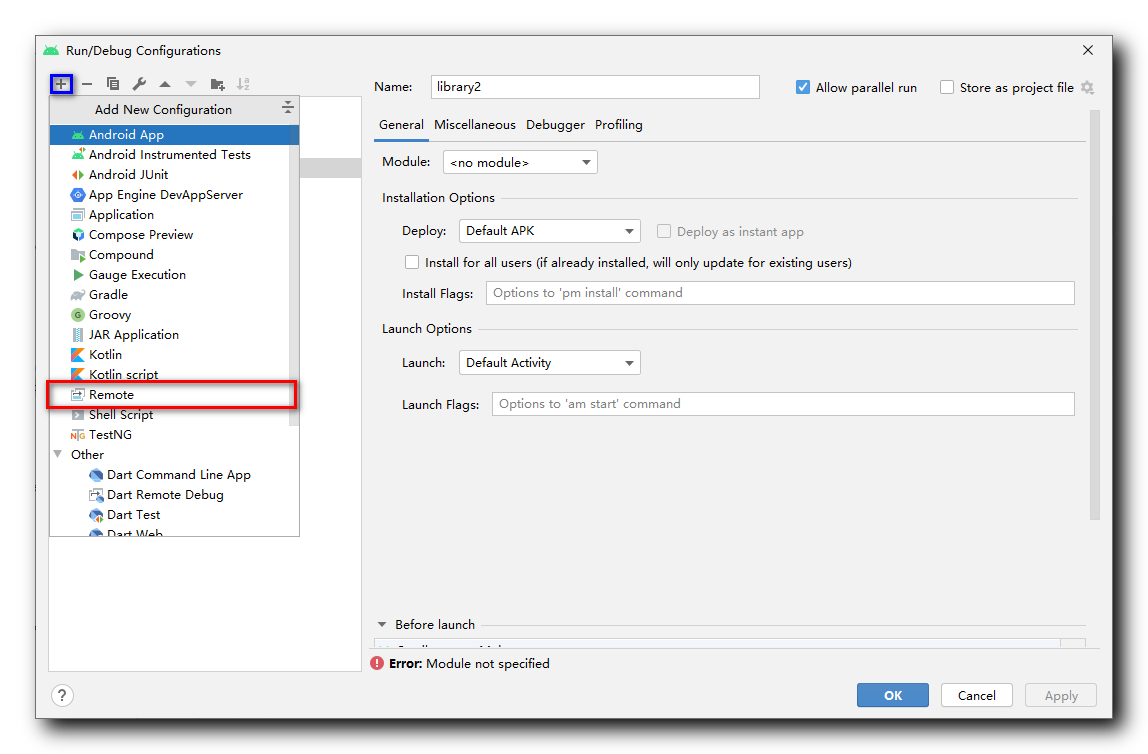
Task: Move configuration up with the up arrow
Action: pos(165,84)
